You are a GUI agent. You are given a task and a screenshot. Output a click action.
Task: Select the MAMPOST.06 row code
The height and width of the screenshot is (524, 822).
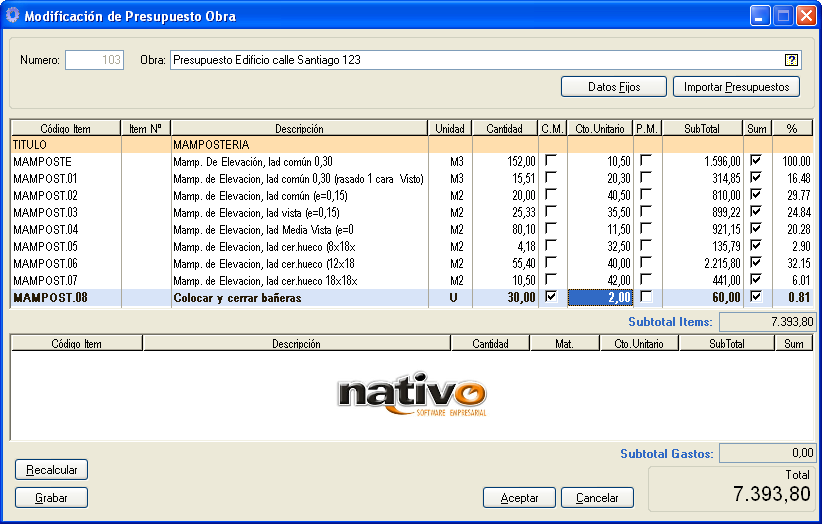click(45, 263)
